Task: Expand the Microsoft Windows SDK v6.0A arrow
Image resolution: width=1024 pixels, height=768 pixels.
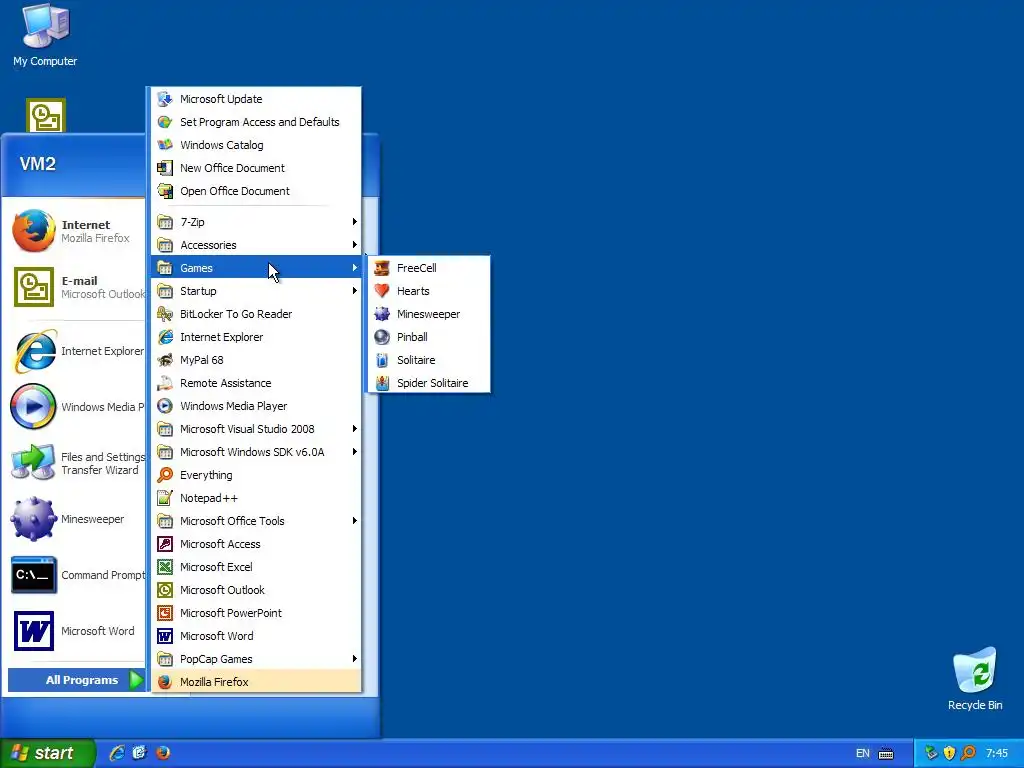Action: point(355,451)
